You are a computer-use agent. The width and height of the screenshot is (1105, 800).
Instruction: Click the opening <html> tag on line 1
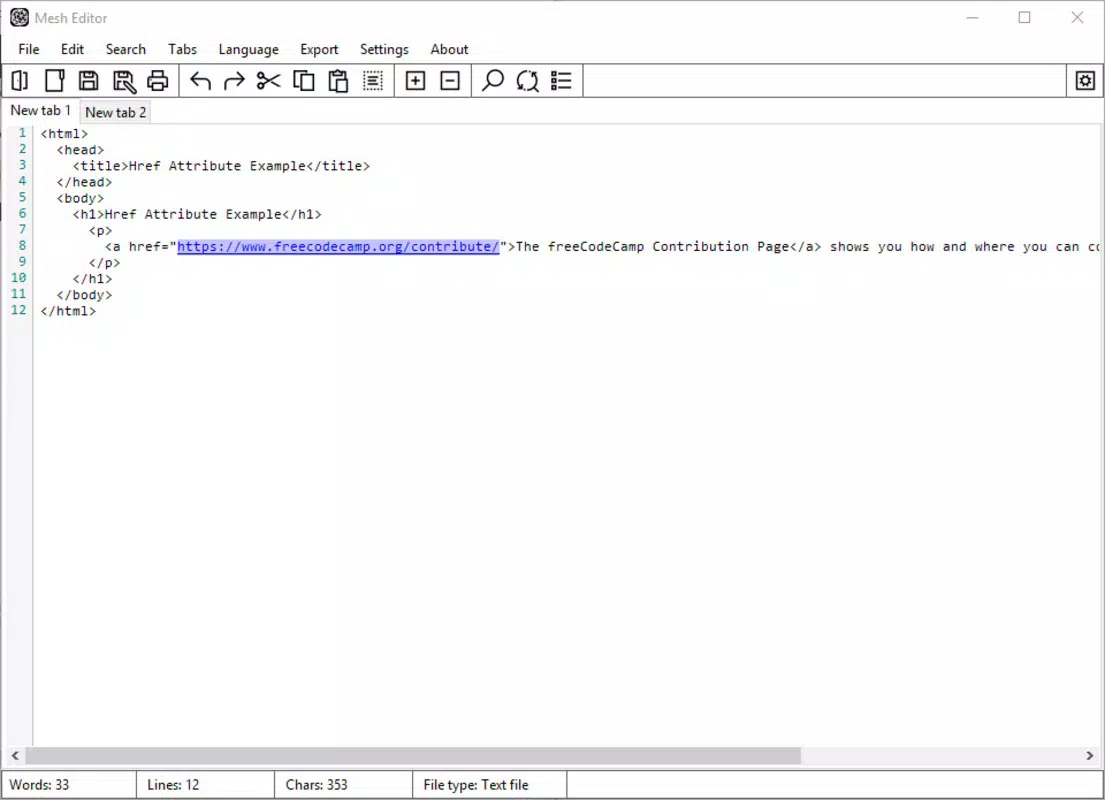point(64,134)
